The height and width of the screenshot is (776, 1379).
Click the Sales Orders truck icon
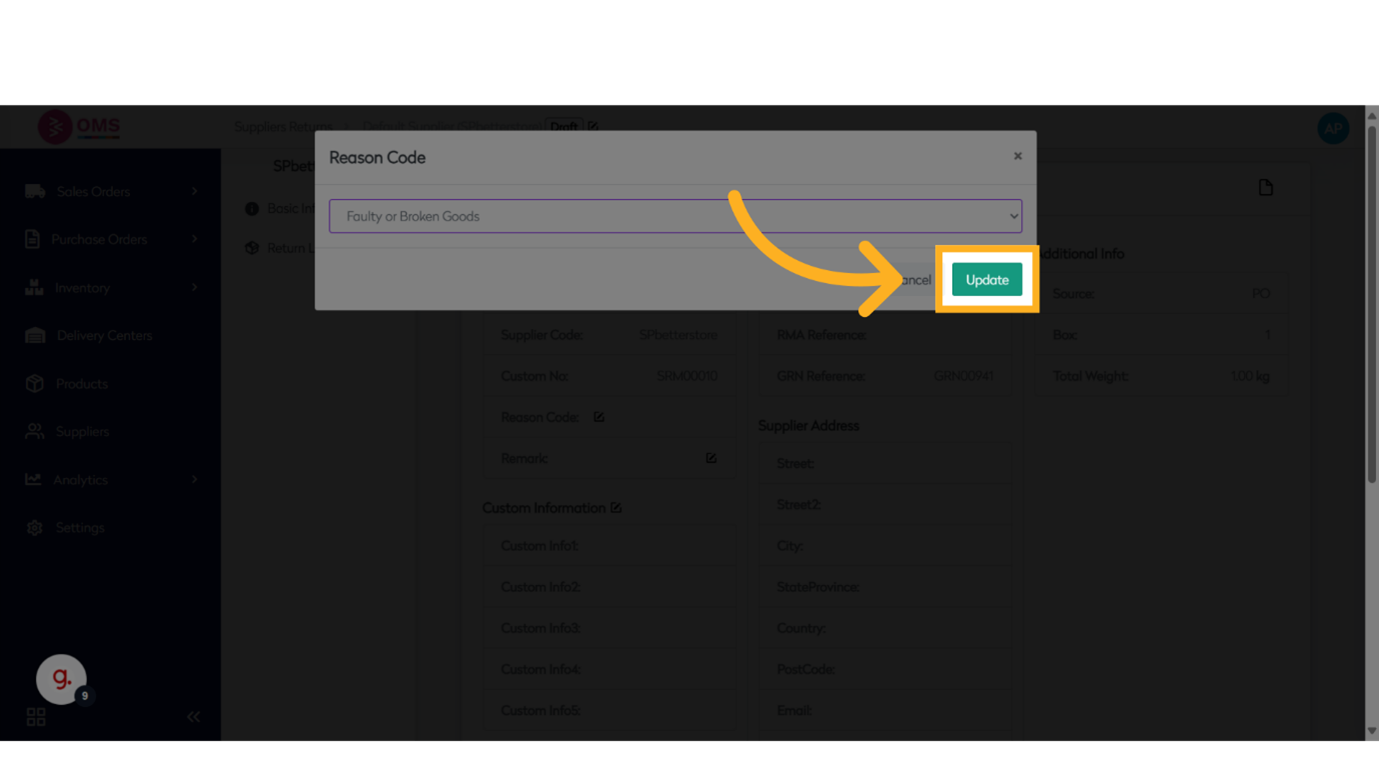point(35,192)
